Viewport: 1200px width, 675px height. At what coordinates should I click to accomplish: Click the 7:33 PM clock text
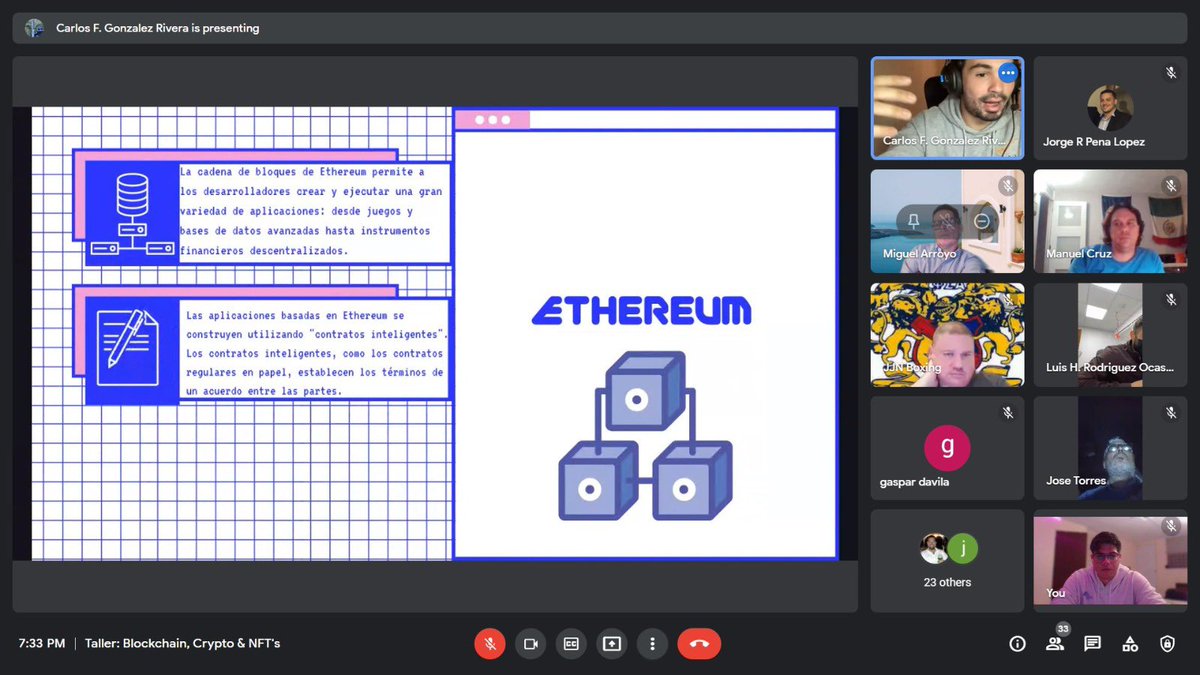pos(42,643)
